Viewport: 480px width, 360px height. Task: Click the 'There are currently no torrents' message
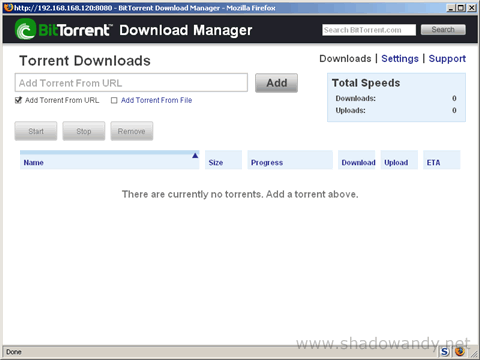tap(240, 194)
